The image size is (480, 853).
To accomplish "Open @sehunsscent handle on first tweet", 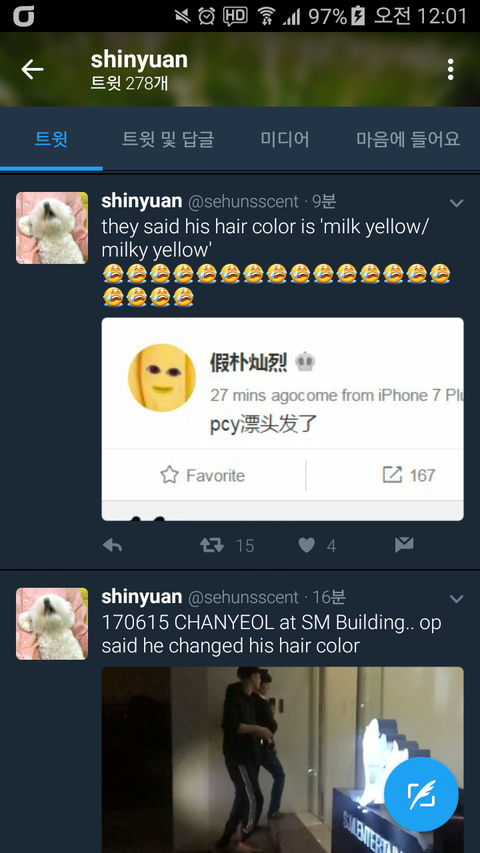I will pos(243,202).
